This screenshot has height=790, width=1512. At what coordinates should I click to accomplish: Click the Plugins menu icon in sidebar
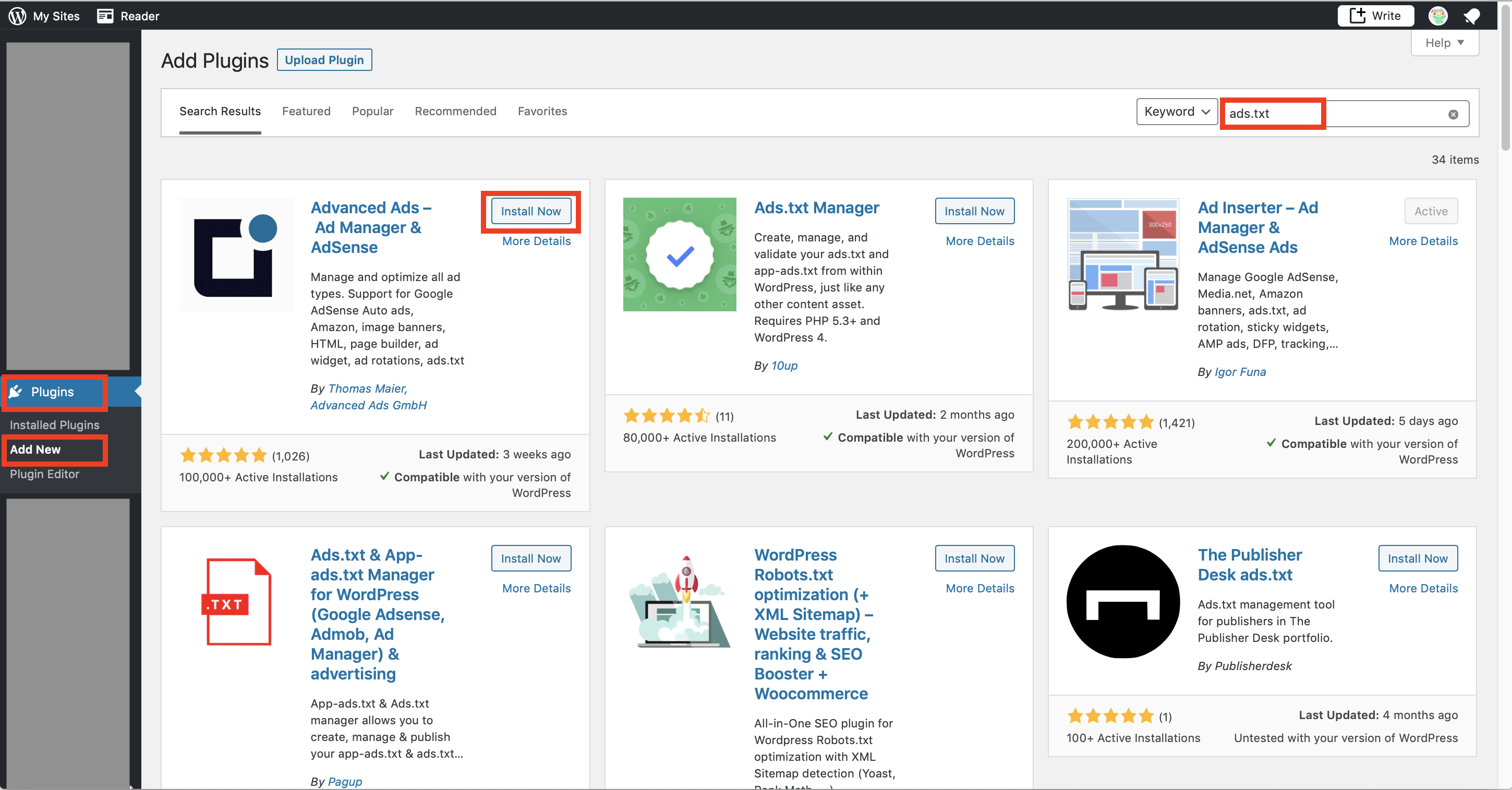(16, 392)
